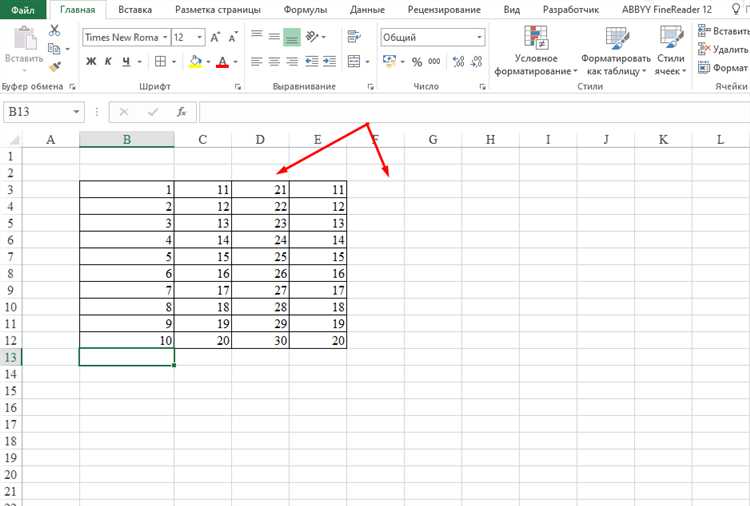Apply percent style format

pyautogui.click(x=417, y=62)
